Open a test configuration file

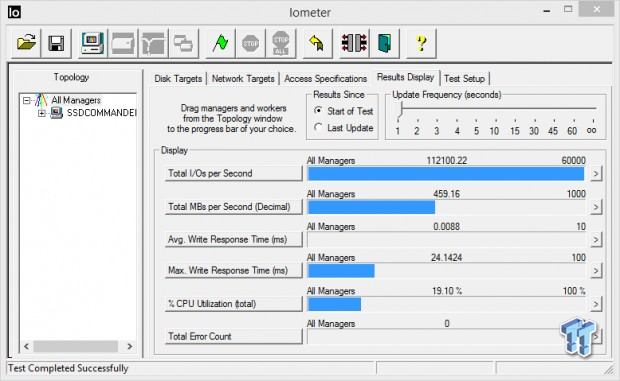[x=26, y=43]
